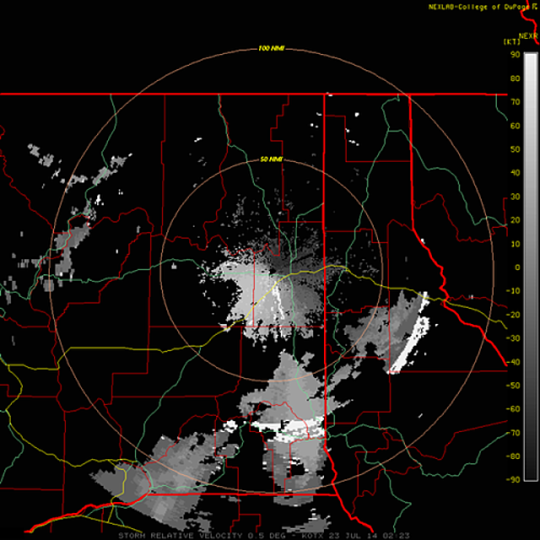The image size is (540, 540).
Task: Click the -30 value on velocity scale
Action: [513, 338]
